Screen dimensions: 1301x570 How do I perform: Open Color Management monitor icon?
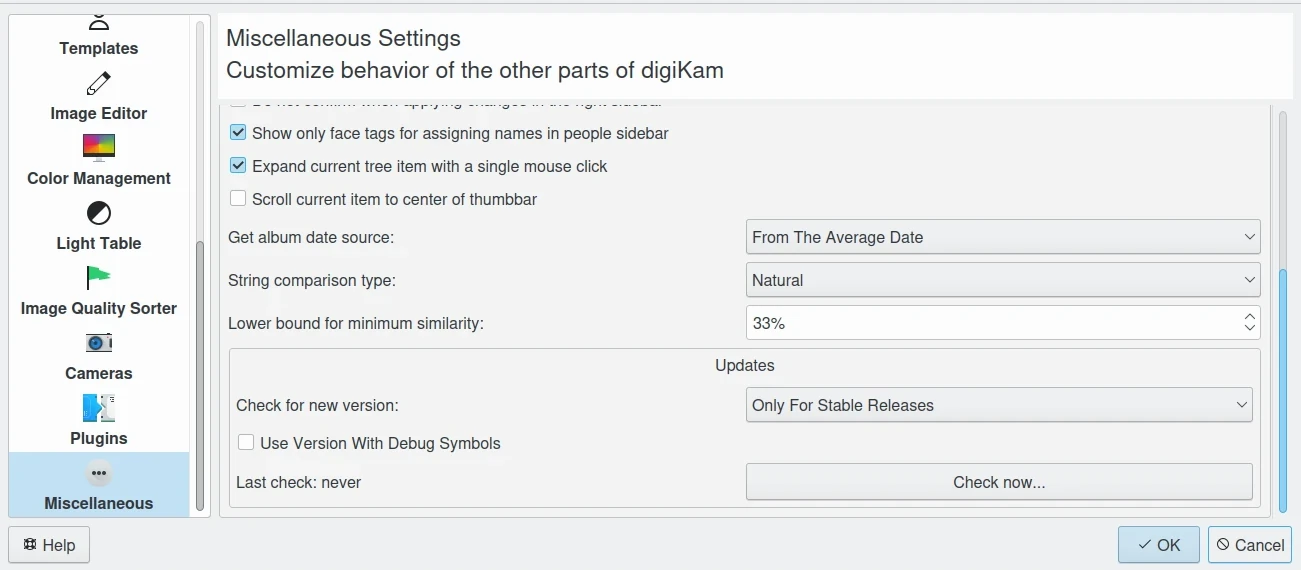[99, 148]
